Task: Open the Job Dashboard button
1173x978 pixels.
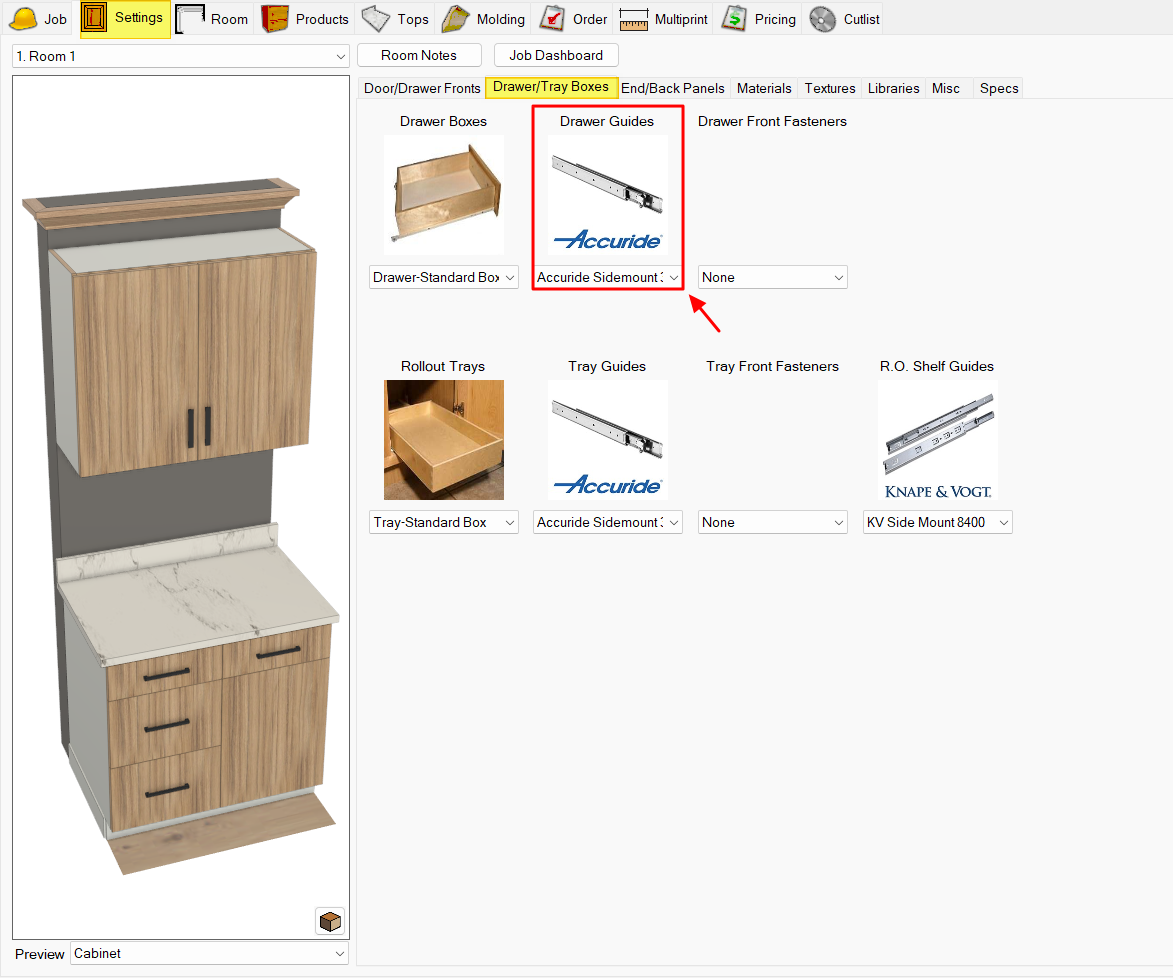Action: click(556, 55)
